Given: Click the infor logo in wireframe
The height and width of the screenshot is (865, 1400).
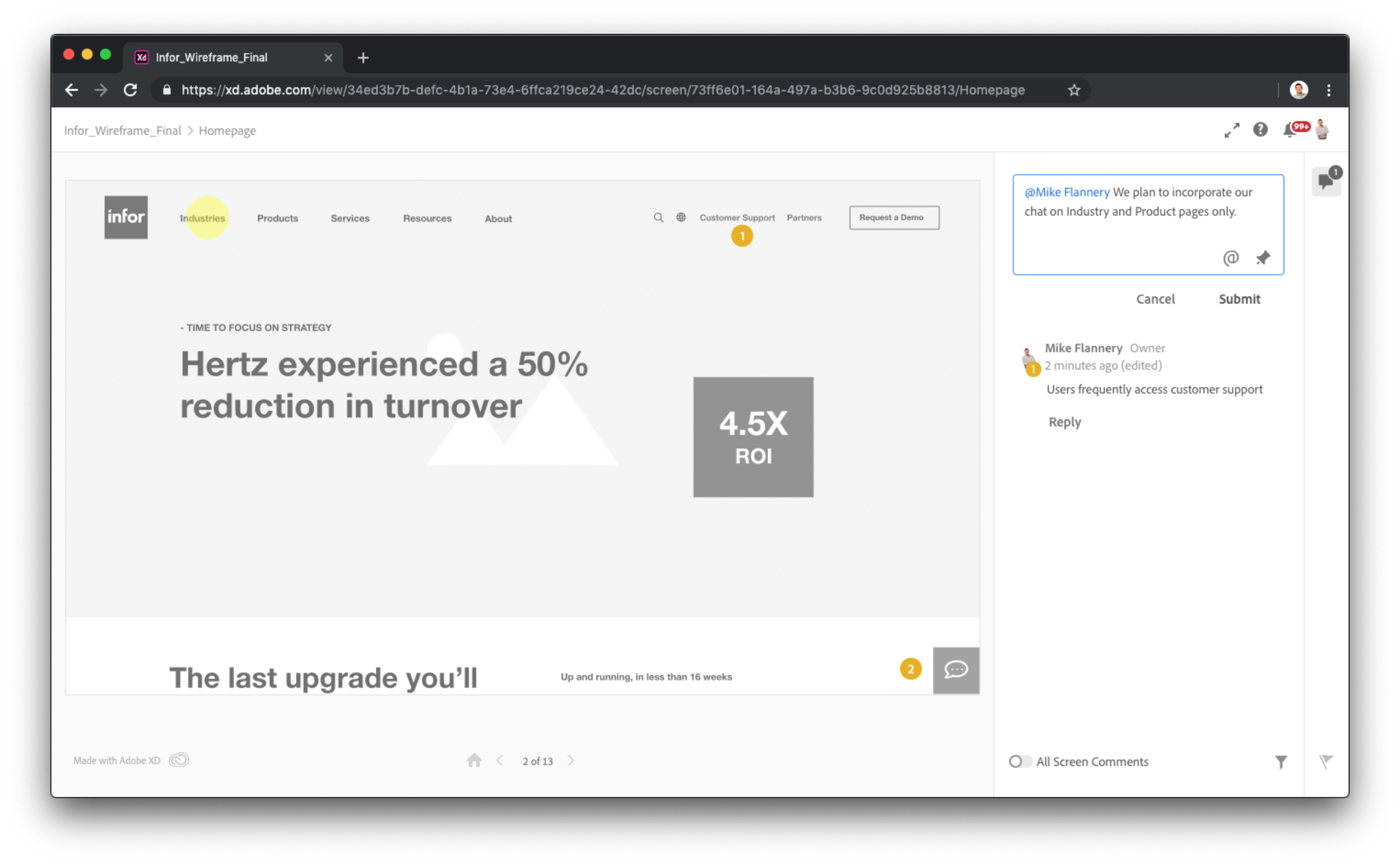Looking at the screenshot, I should click(x=126, y=218).
